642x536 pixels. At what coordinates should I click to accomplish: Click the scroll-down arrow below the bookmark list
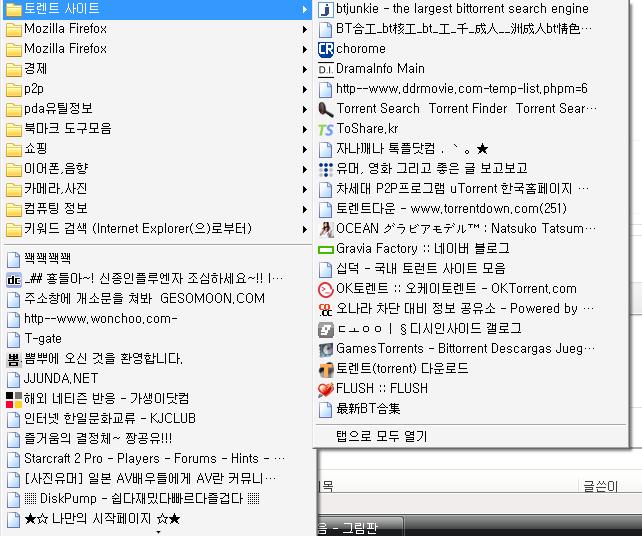click(x=158, y=532)
